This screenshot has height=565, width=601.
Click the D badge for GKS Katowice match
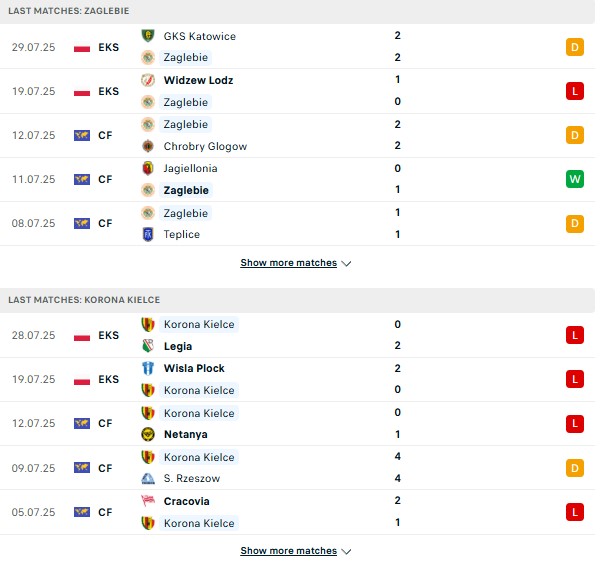tap(575, 47)
